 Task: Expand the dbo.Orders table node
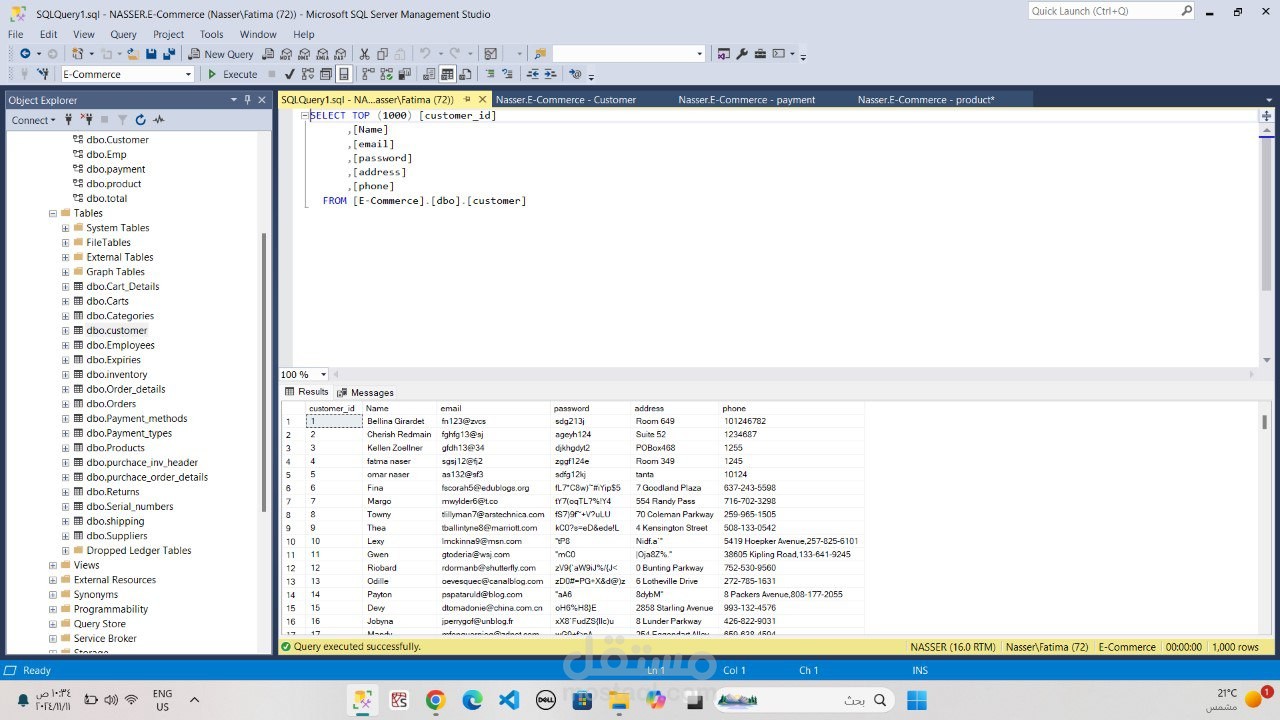(x=66, y=404)
